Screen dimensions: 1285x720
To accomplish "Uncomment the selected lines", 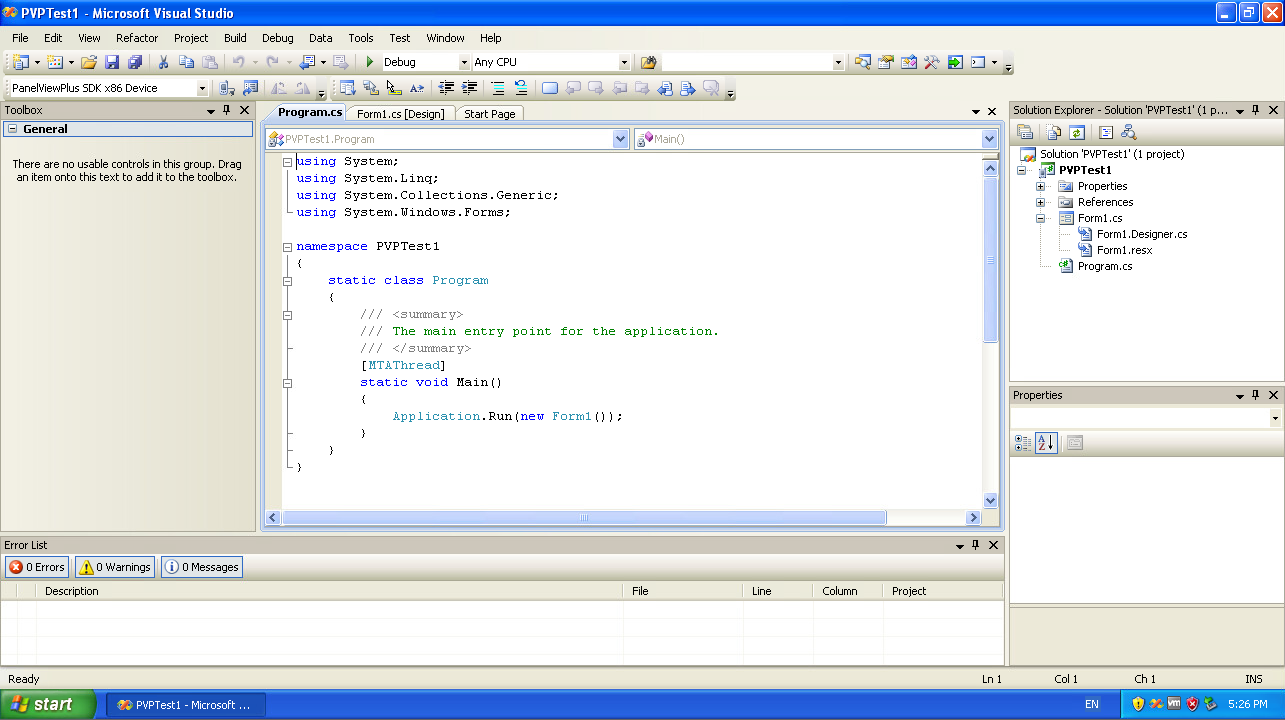I will pos(520,88).
